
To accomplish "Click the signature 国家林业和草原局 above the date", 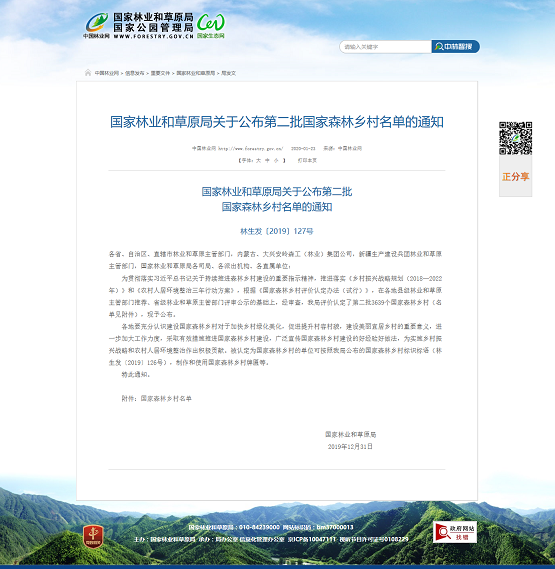I will [350, 434].
